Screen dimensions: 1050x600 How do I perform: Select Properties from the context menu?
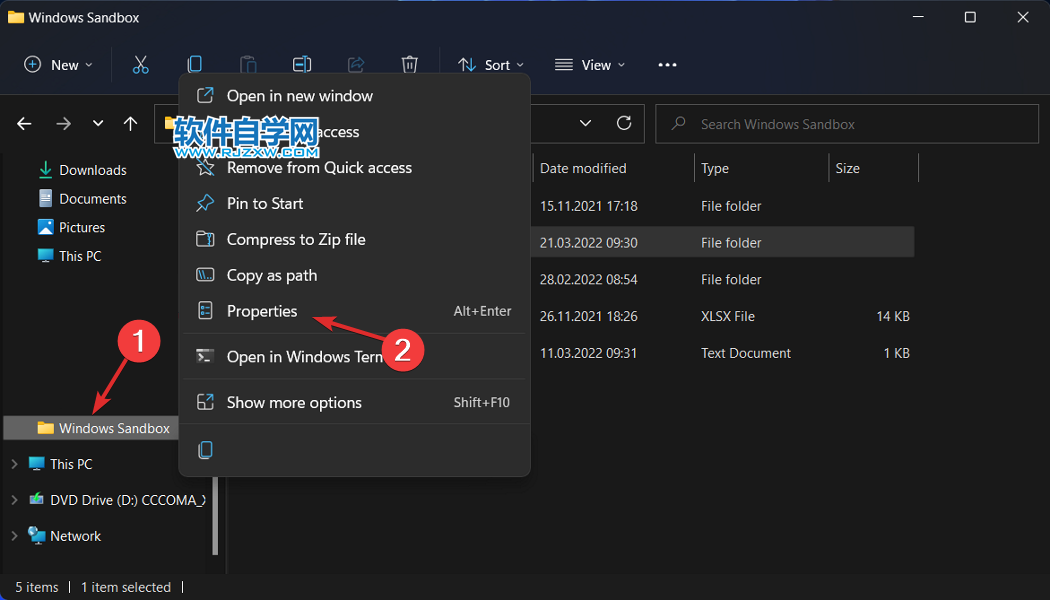click(262, 311)
